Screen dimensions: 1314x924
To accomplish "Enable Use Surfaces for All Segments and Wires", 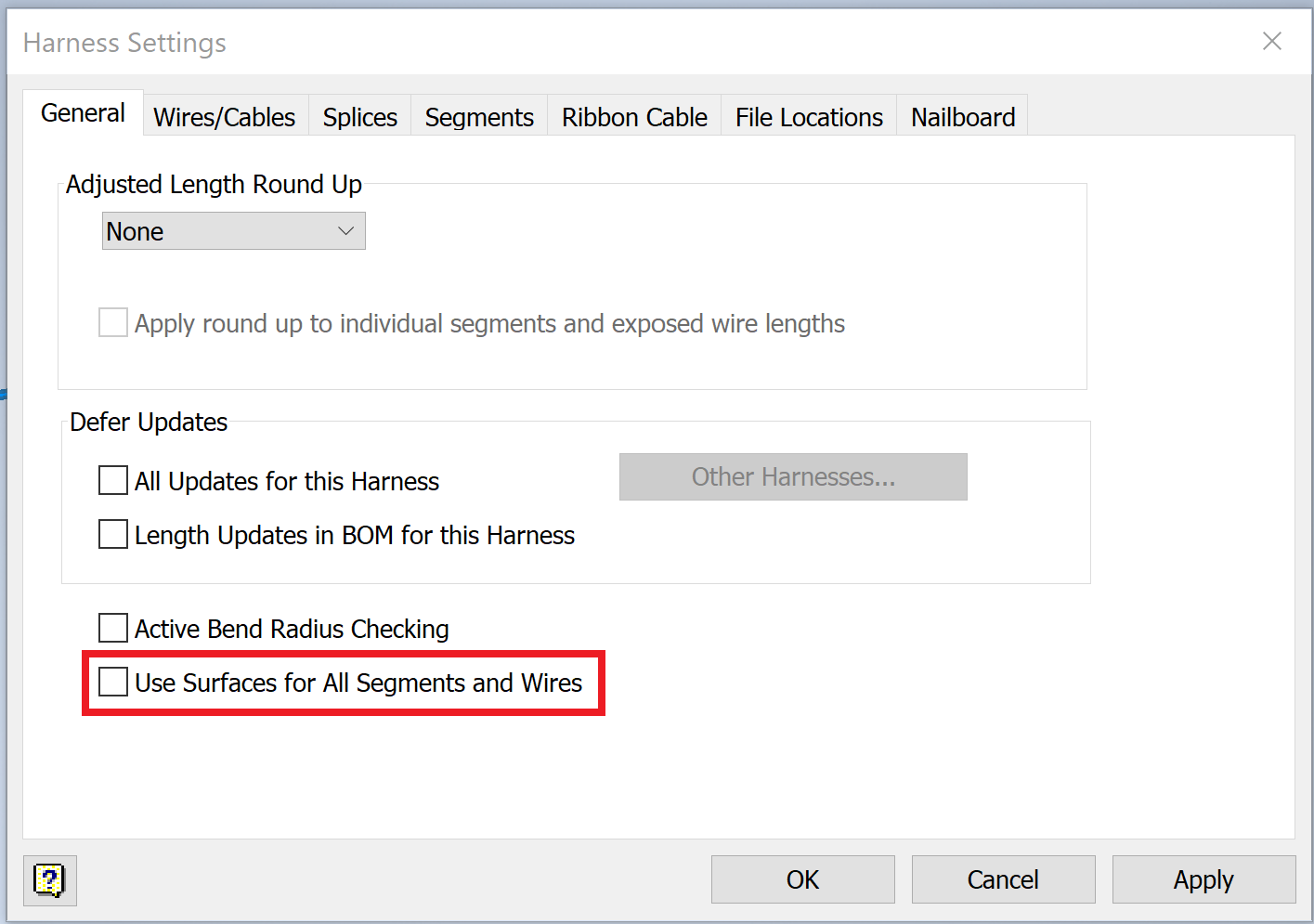I will (112, 682).
